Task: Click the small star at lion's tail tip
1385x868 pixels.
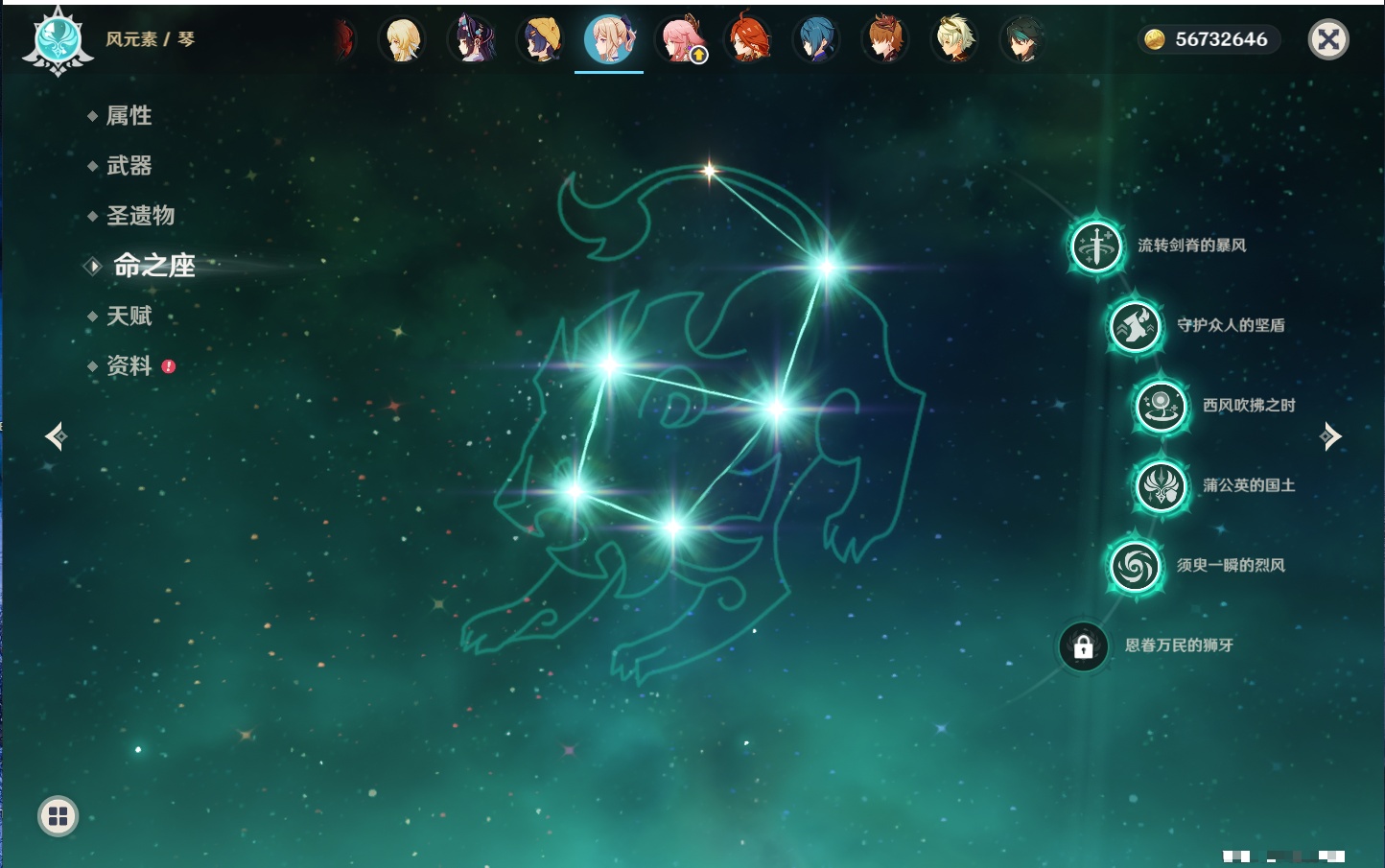Action: [709, 172]
